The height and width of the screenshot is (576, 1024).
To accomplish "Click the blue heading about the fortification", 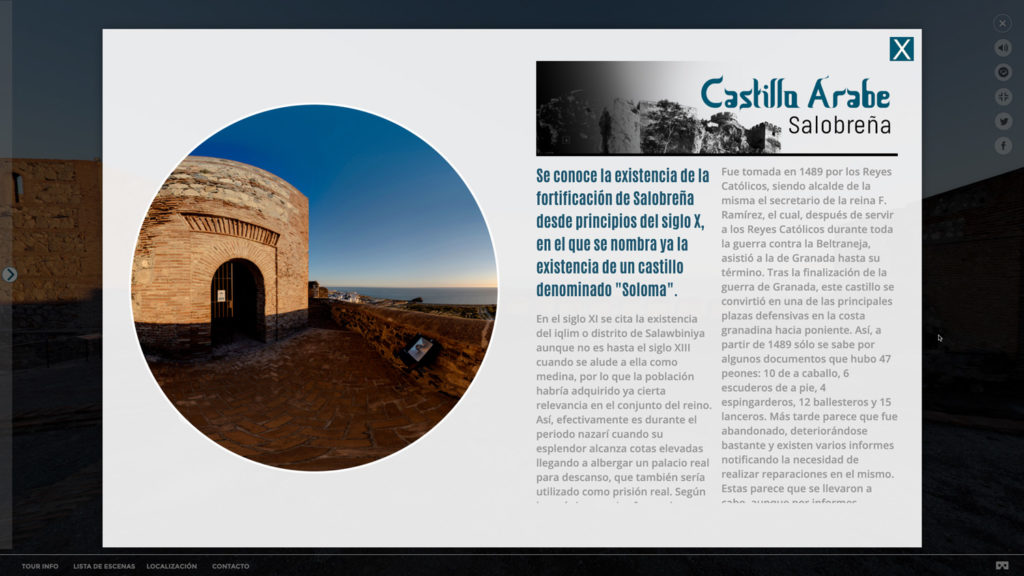I will (623, 232).
